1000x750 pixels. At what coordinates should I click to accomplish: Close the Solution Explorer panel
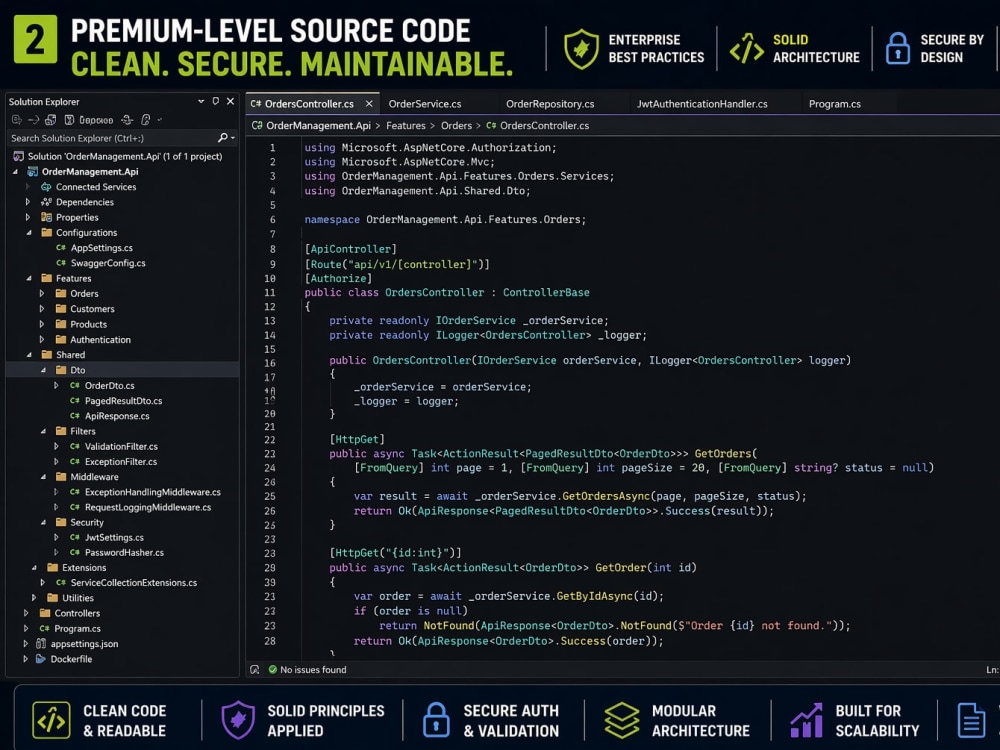[230, 101]
